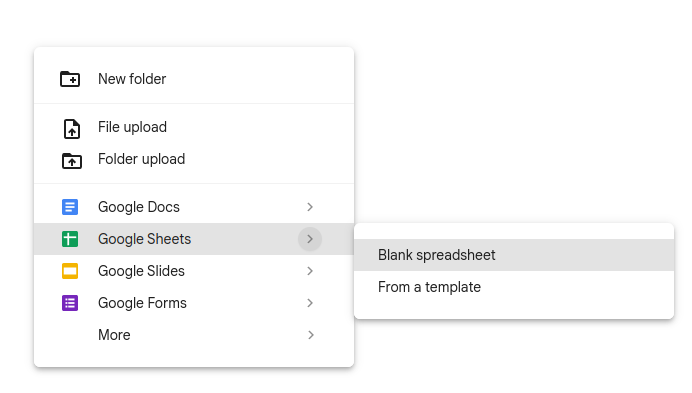Expand the Google Docs submenu arrow
Screen dimensions: 692x393
coord(310,207)
